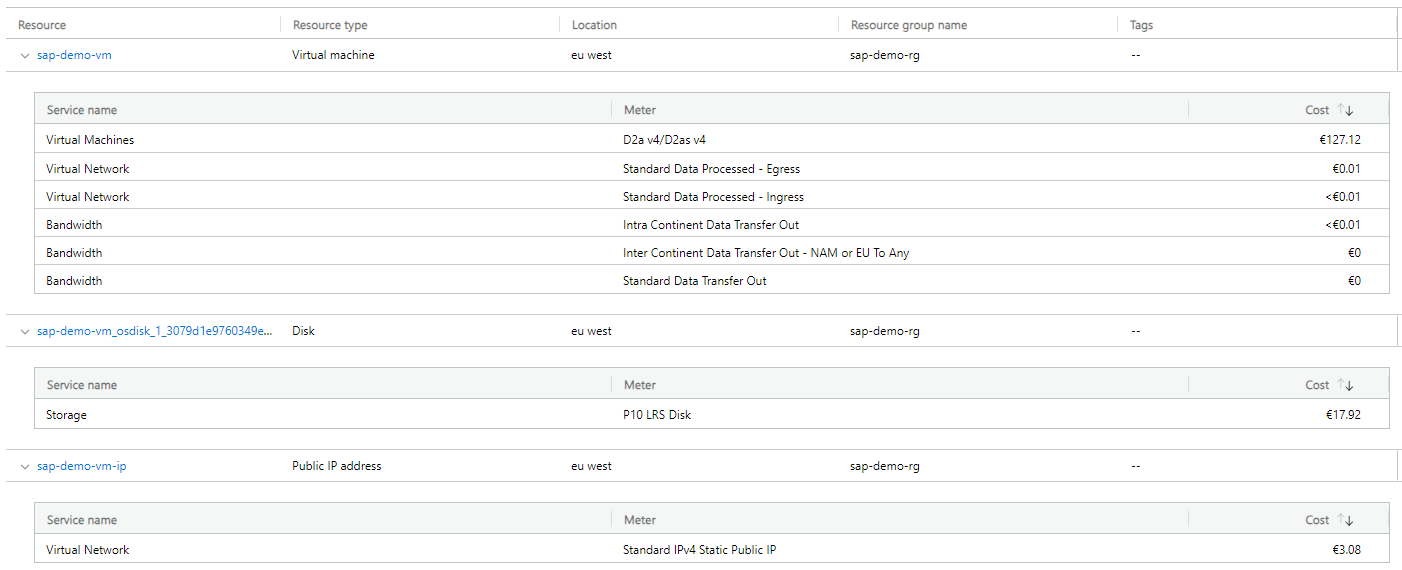
Task: Click the Virtual Network cell for Egress row
Action: tap(88, 169)
